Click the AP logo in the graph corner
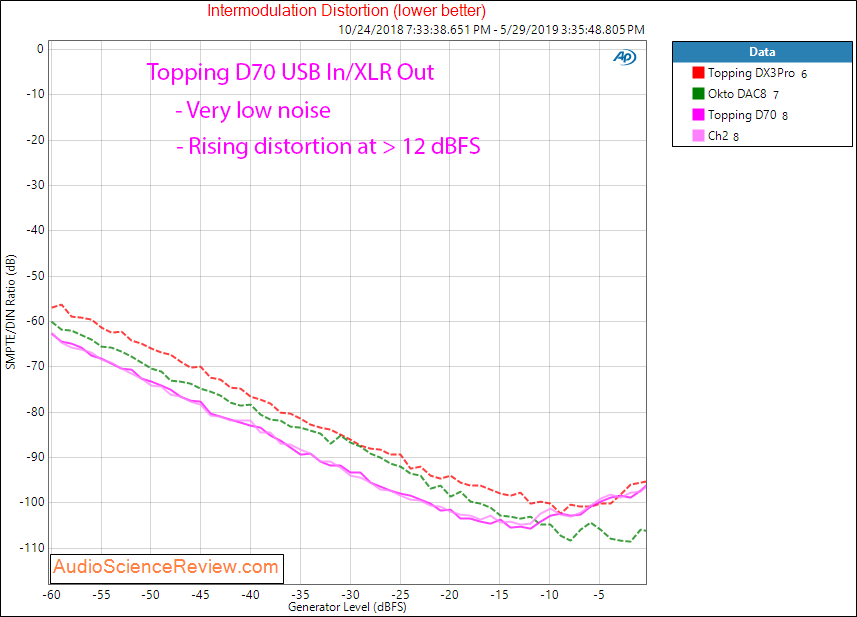 coord(625,57)
